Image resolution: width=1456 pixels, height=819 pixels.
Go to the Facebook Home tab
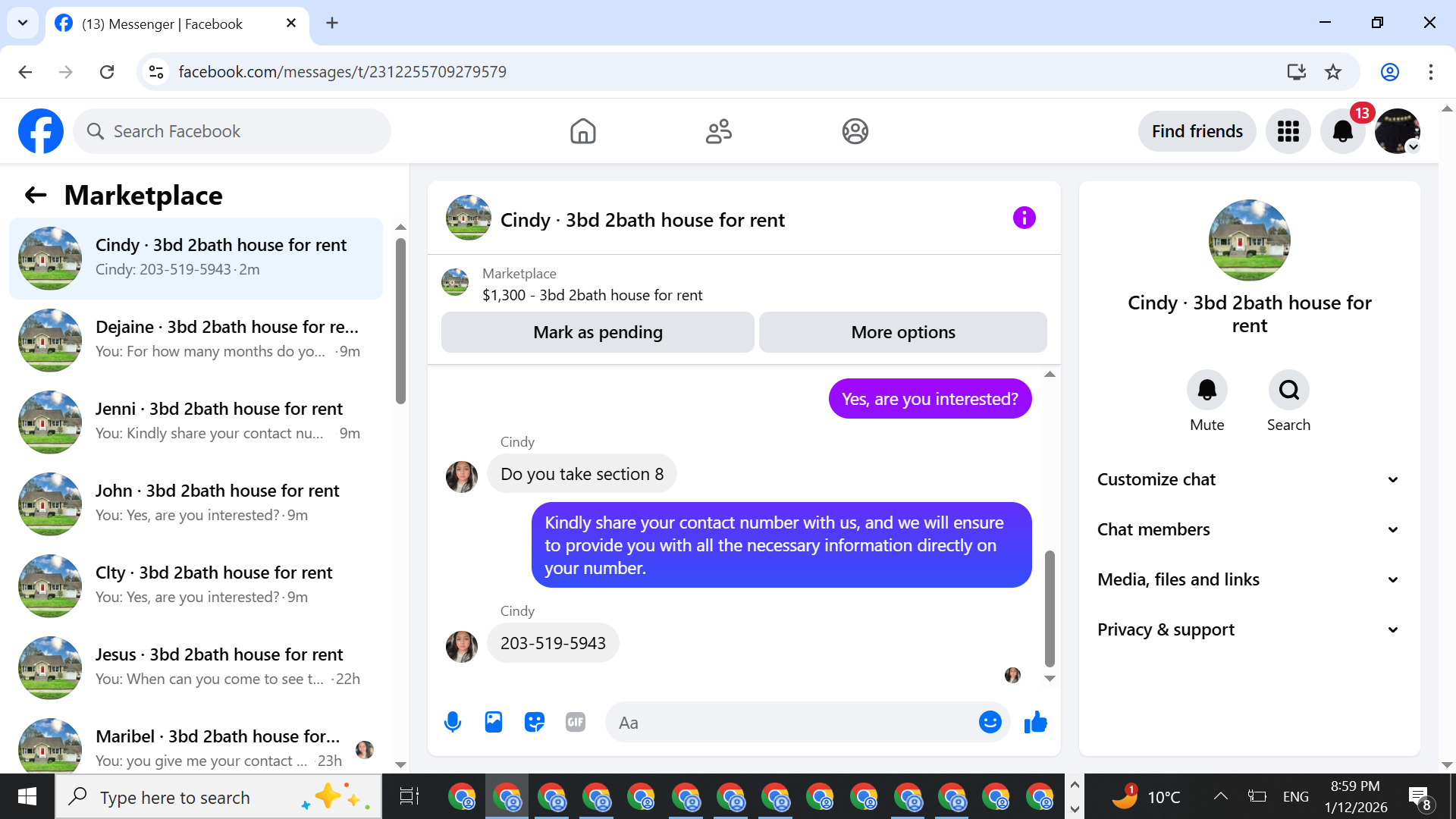point(582,131)
